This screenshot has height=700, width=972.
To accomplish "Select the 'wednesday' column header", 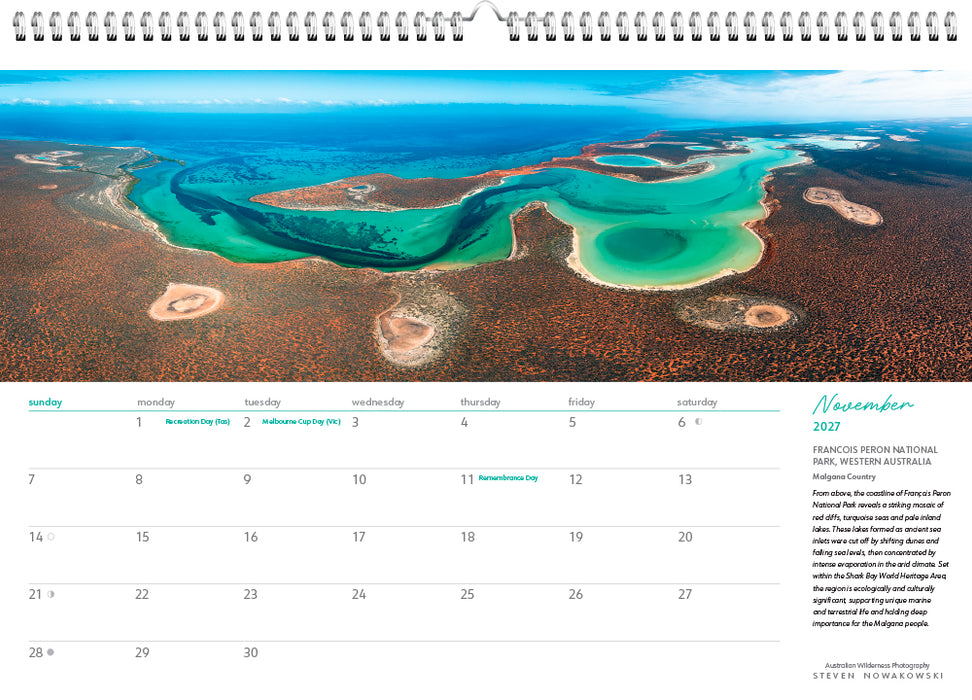I will pos(378,402).
